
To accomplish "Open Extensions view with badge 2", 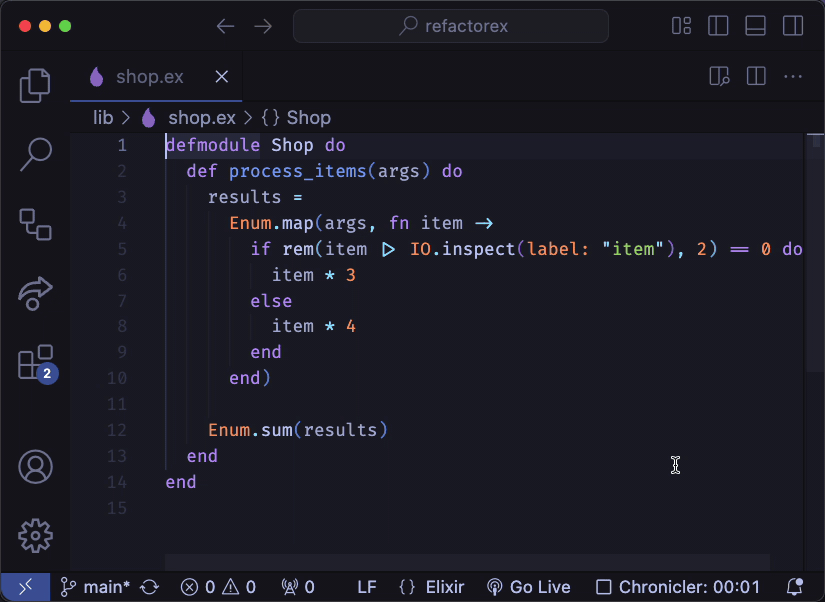I will [35, 362].
